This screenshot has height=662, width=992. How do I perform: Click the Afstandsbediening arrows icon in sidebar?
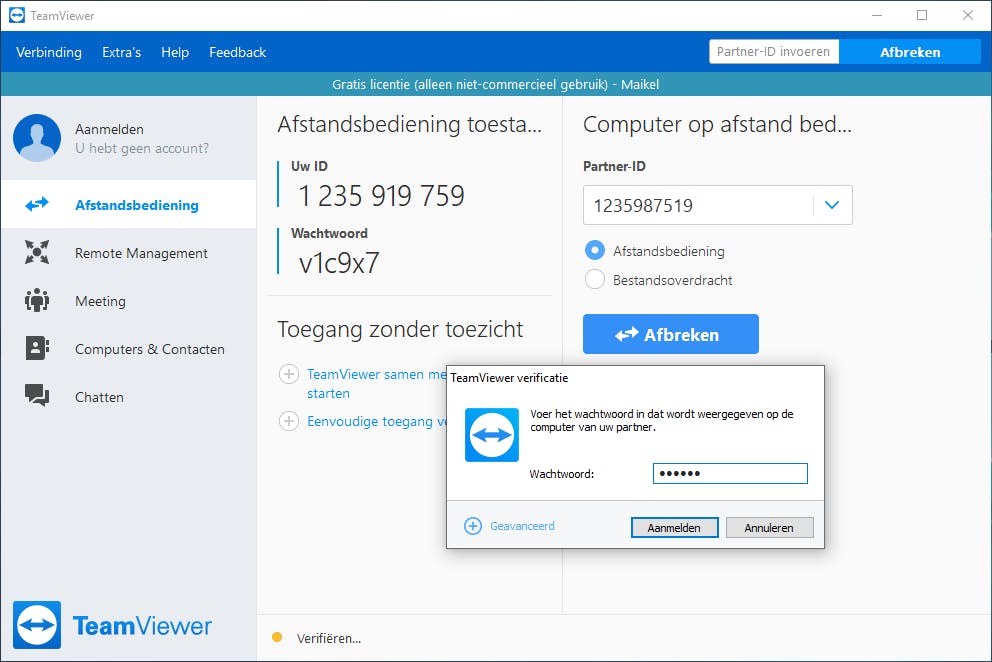point(37,204)
